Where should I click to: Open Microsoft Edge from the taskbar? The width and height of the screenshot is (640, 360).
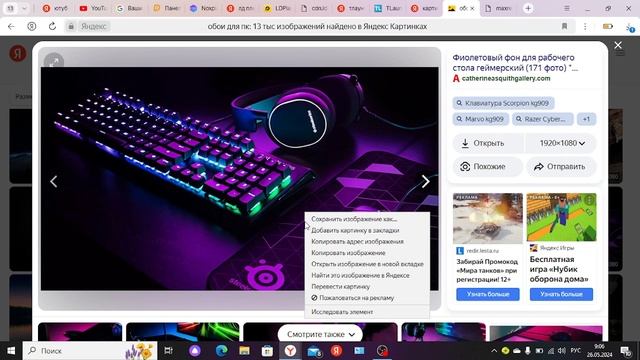(x=221, y=351)
